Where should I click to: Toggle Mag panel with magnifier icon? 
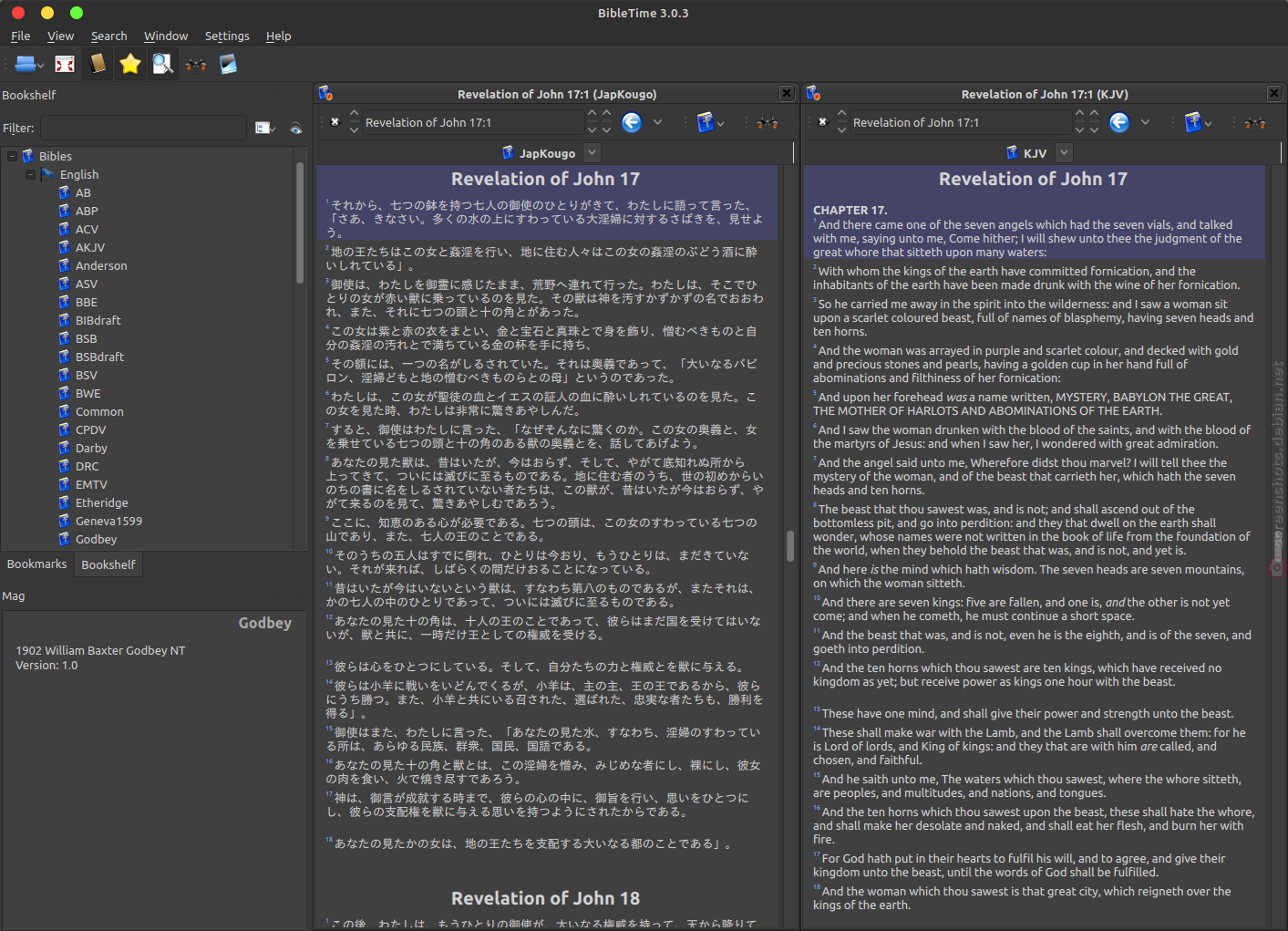click(x=163, y=64)
